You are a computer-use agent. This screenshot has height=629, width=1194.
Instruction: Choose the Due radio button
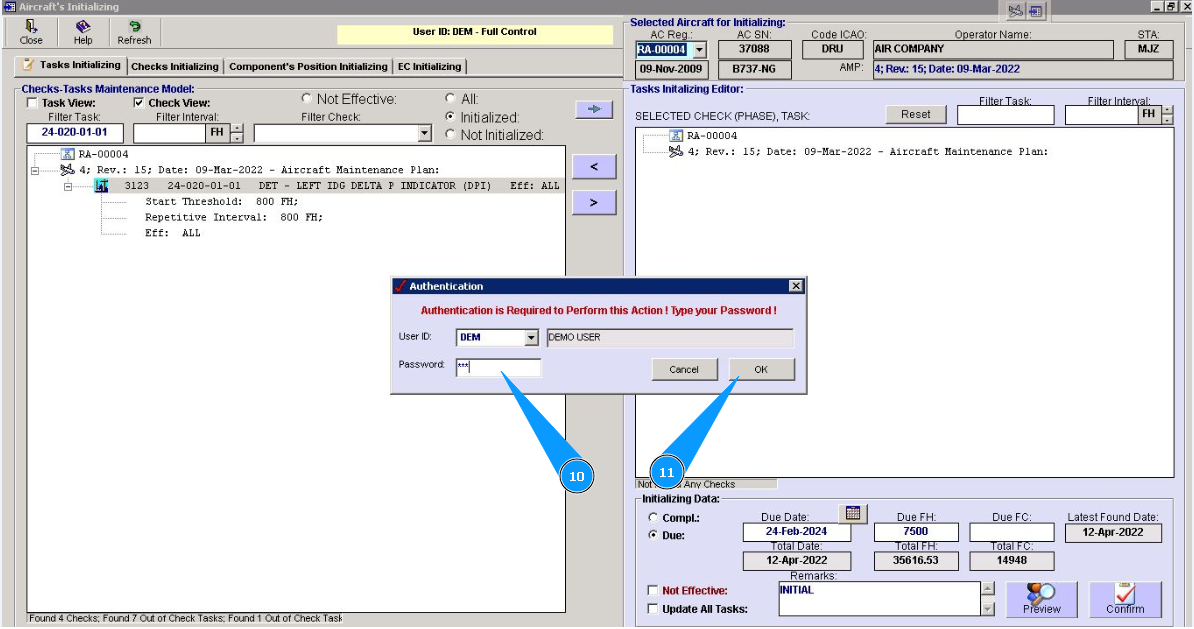click(653, 535)
